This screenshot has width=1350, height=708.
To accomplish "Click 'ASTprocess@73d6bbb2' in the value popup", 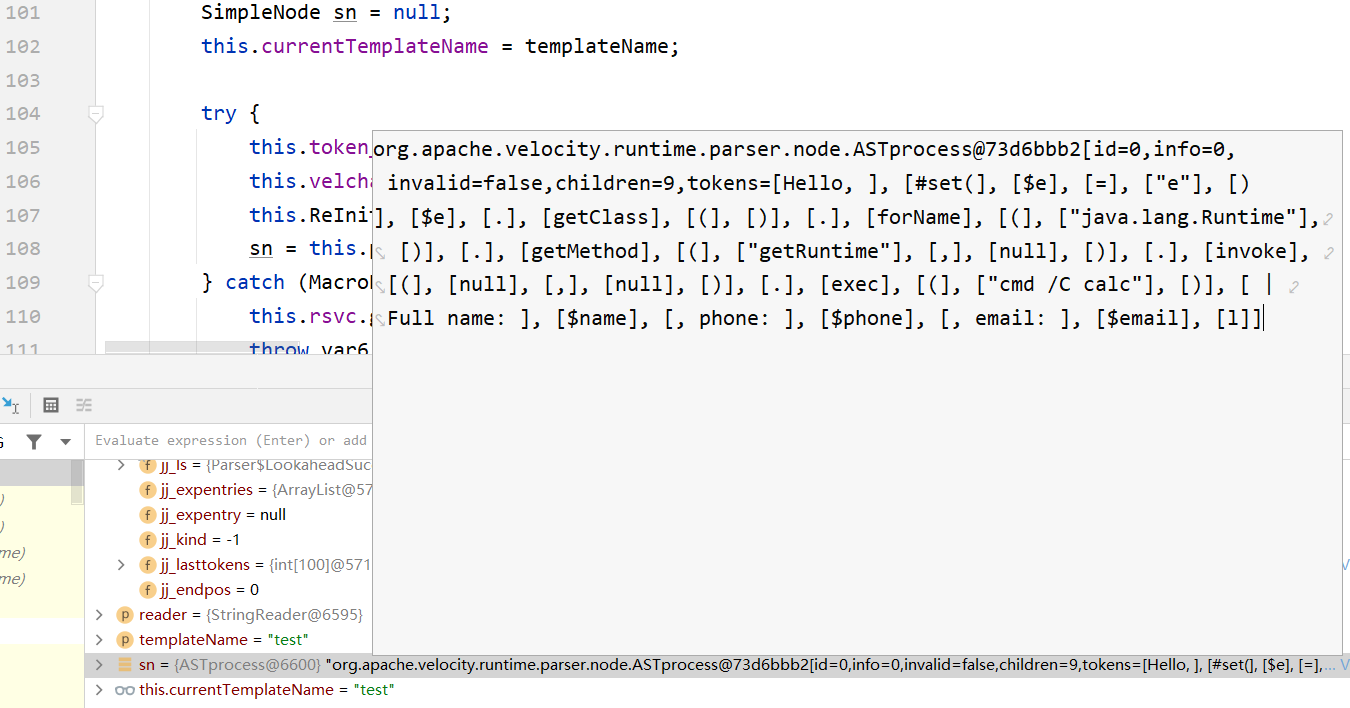I will tap(968, 150).
